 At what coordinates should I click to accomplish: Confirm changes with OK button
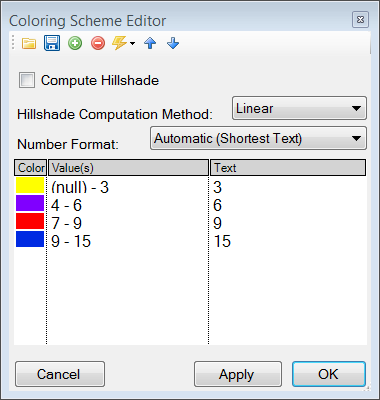[x=329, y=374]
